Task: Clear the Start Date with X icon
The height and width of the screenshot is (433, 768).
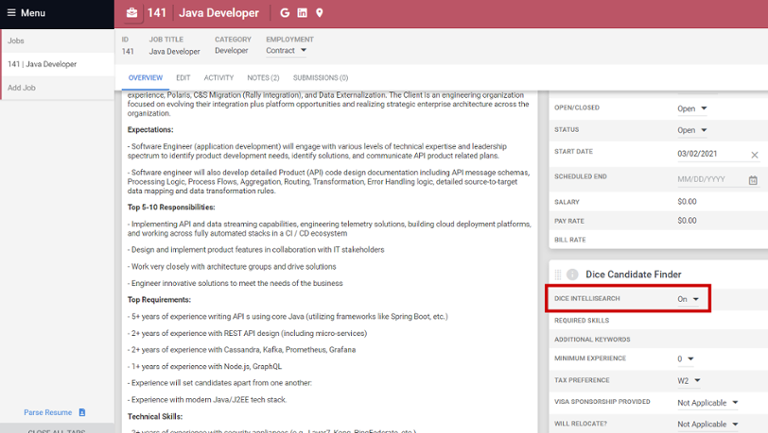Action: click(754, 155)
